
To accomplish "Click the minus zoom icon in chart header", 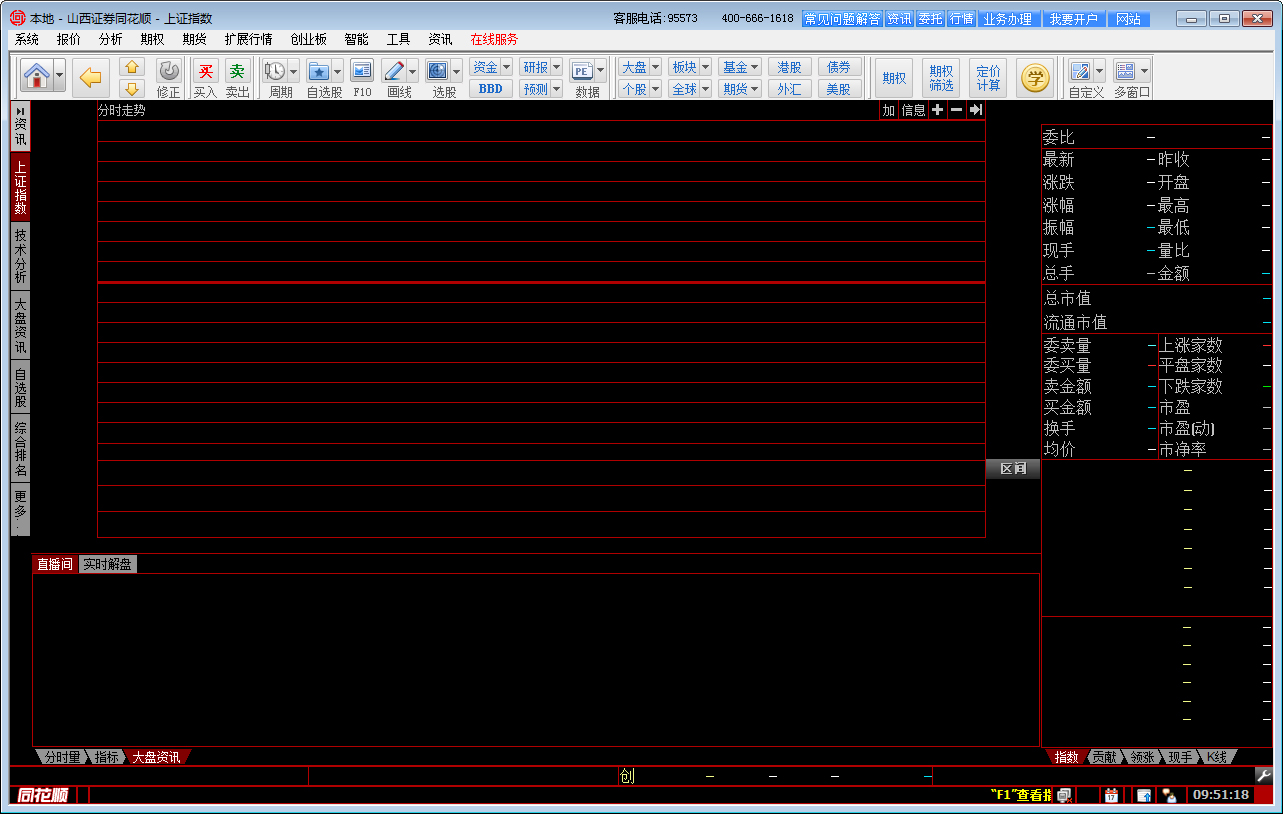I will point(957,110).
